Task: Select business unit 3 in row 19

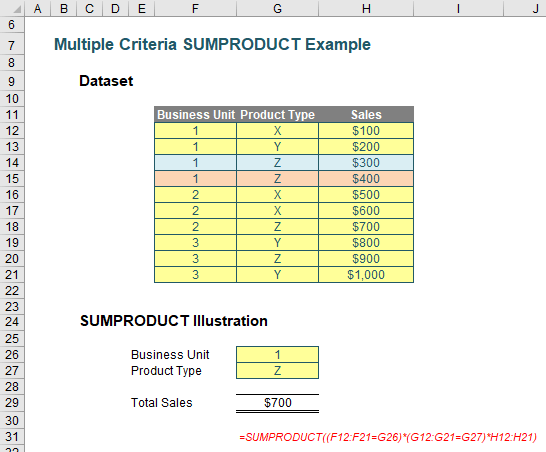Action: click(x=196, y=243)
